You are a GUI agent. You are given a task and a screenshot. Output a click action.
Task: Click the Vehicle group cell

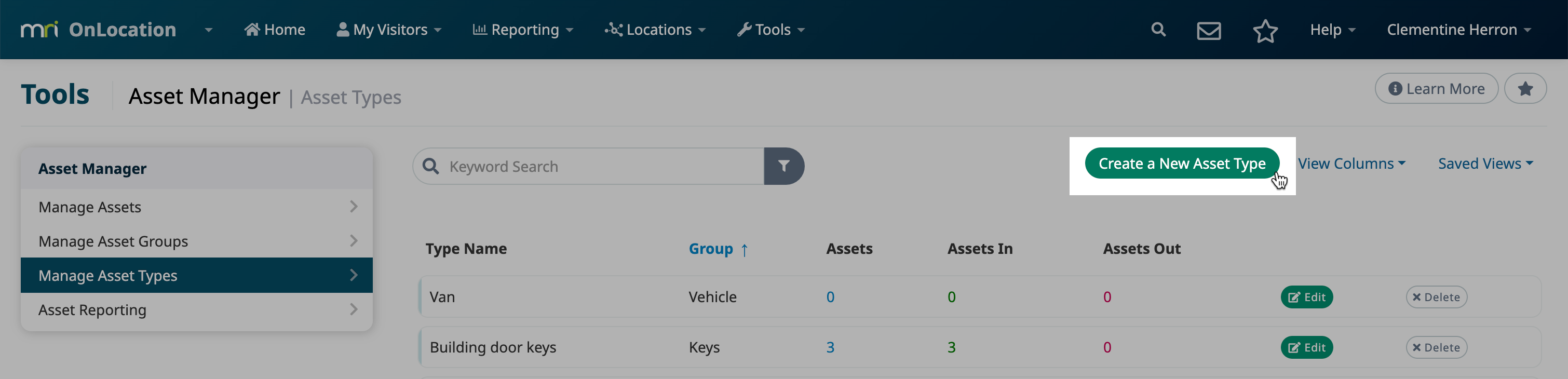tap(712, 297)
